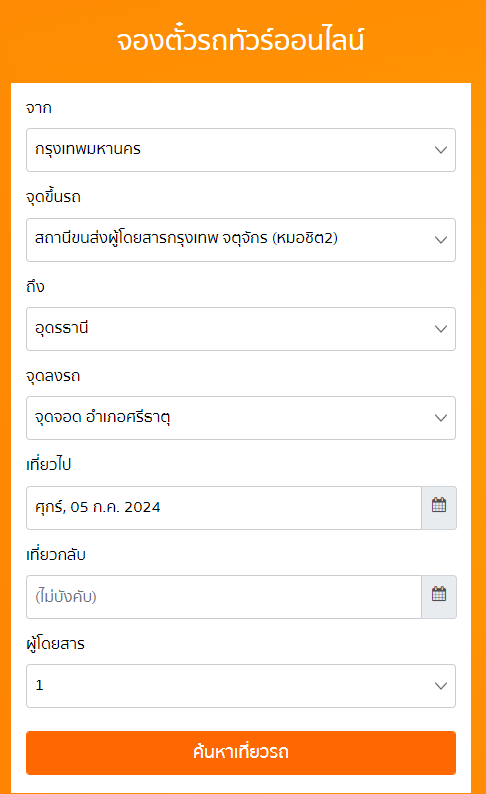Click the จุดลงรถ field label
Viewport: 486px width, 794px height.
coord(53,376)
